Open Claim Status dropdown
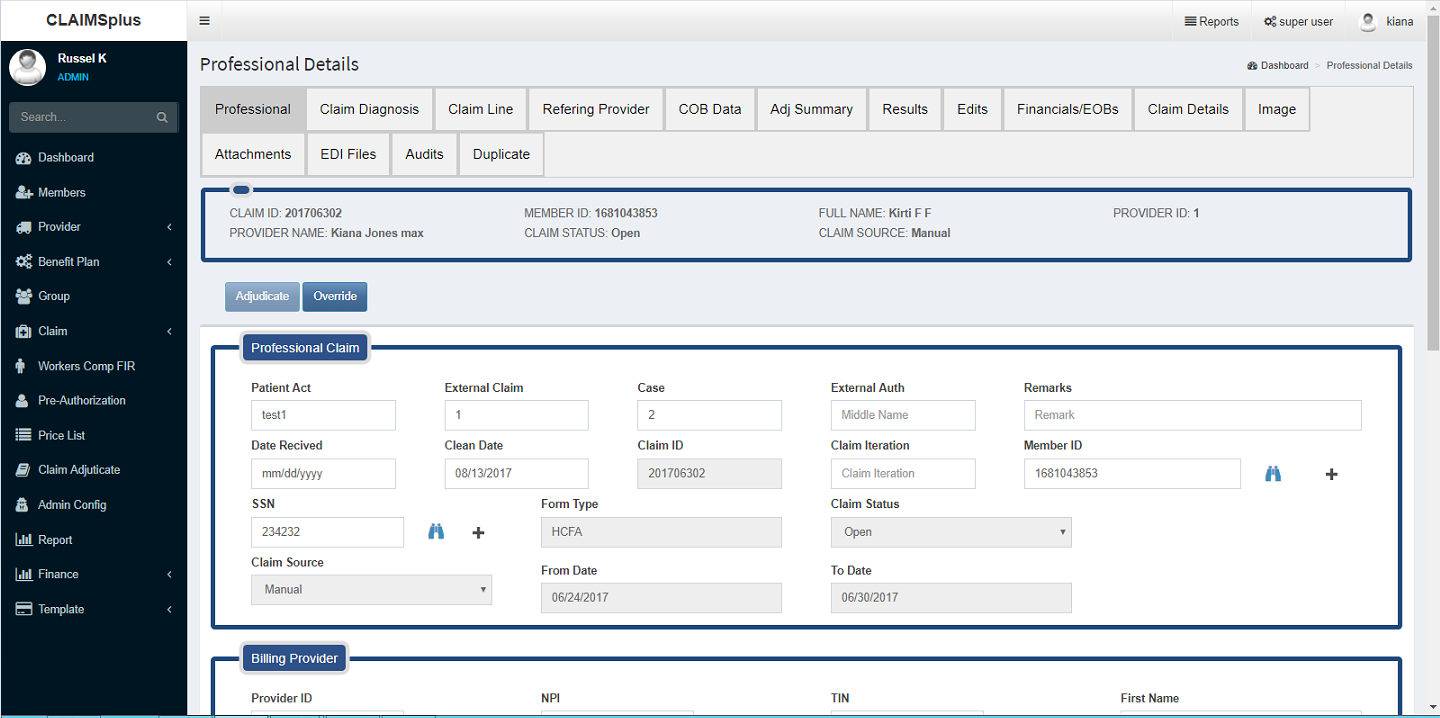Screen dimensions: 1440x718 (951, 532)
